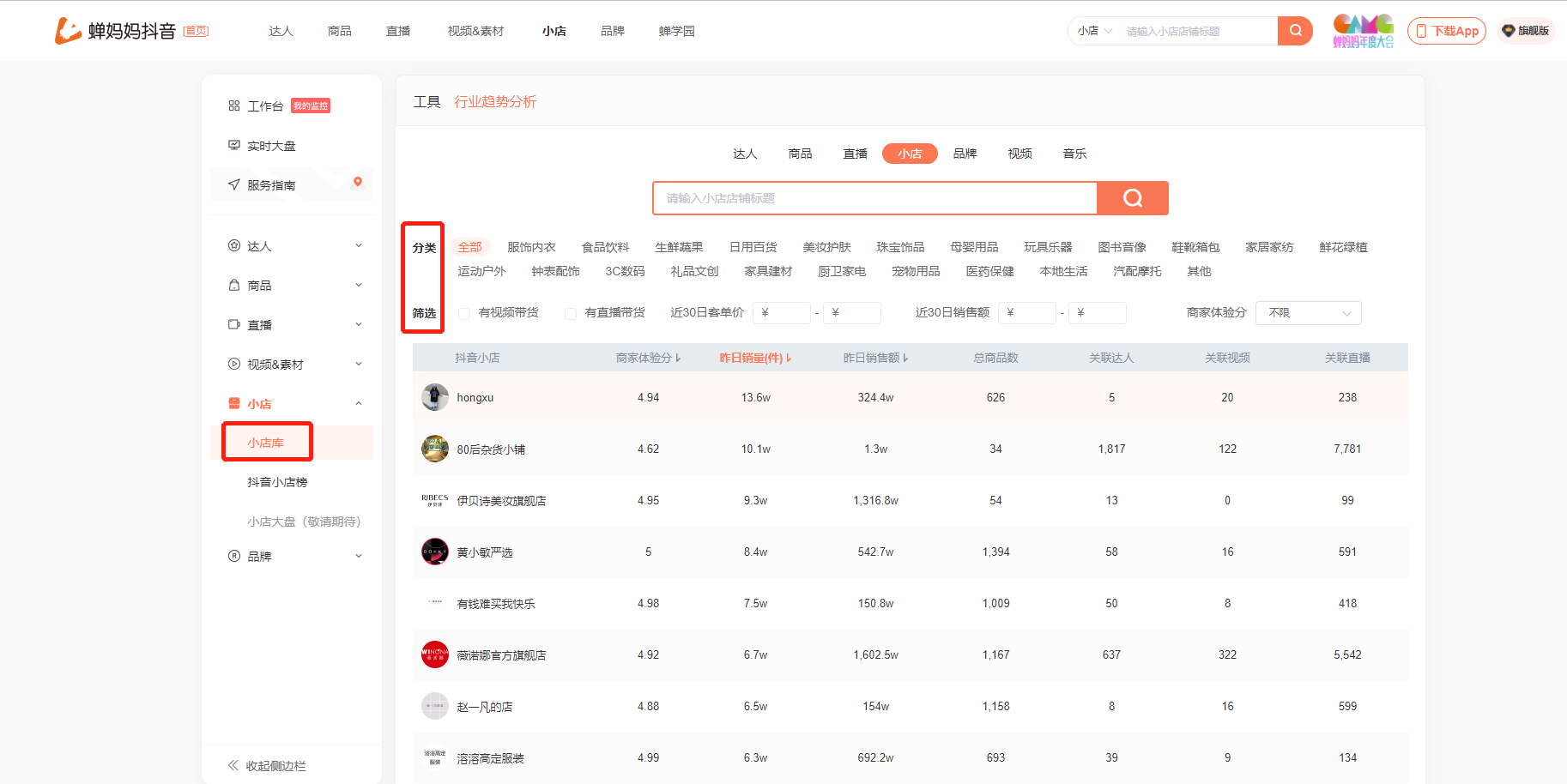
Task: Open the 抖音小店榜 sidebar link
Action: (x=277, y=482)
